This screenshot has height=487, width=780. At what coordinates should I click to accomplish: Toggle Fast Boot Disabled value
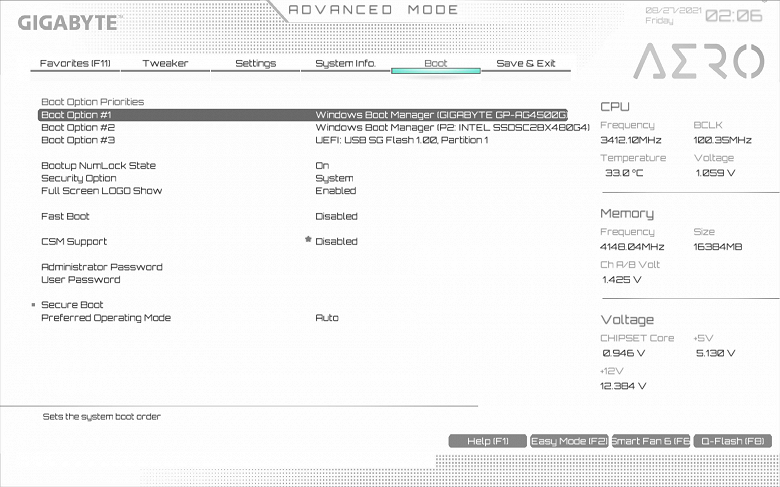[336, 216]
